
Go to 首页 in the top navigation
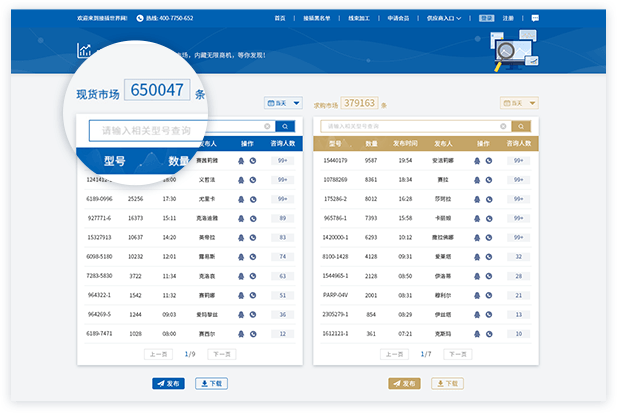pos(280,18)
